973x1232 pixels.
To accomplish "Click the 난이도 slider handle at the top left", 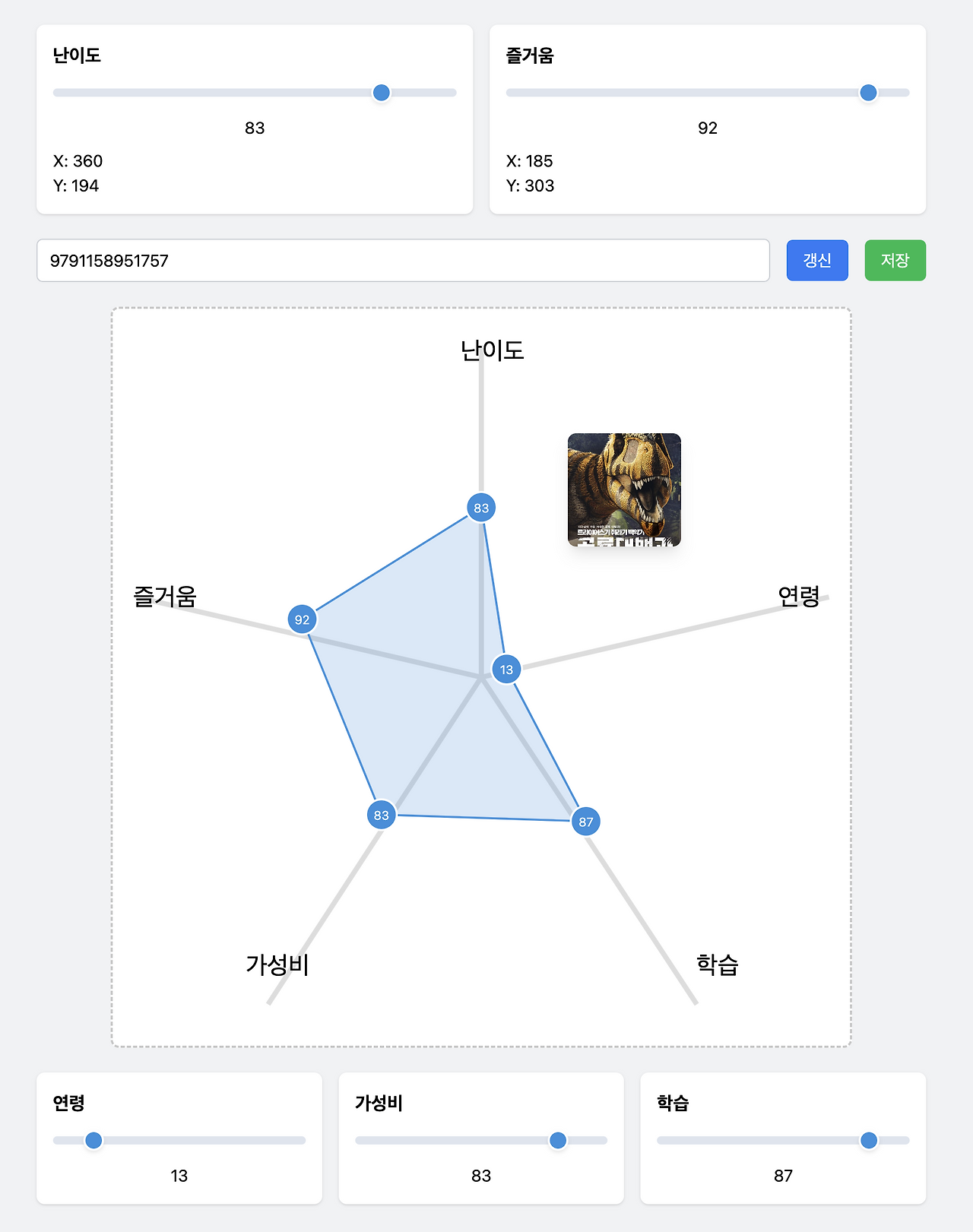I will coord(382,92).
